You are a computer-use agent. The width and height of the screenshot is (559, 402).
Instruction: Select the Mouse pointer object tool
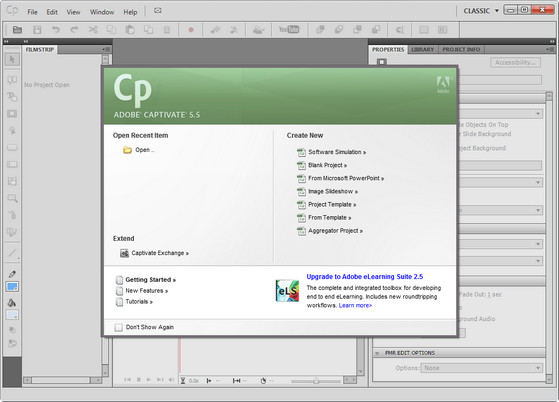tap(12, 215)
